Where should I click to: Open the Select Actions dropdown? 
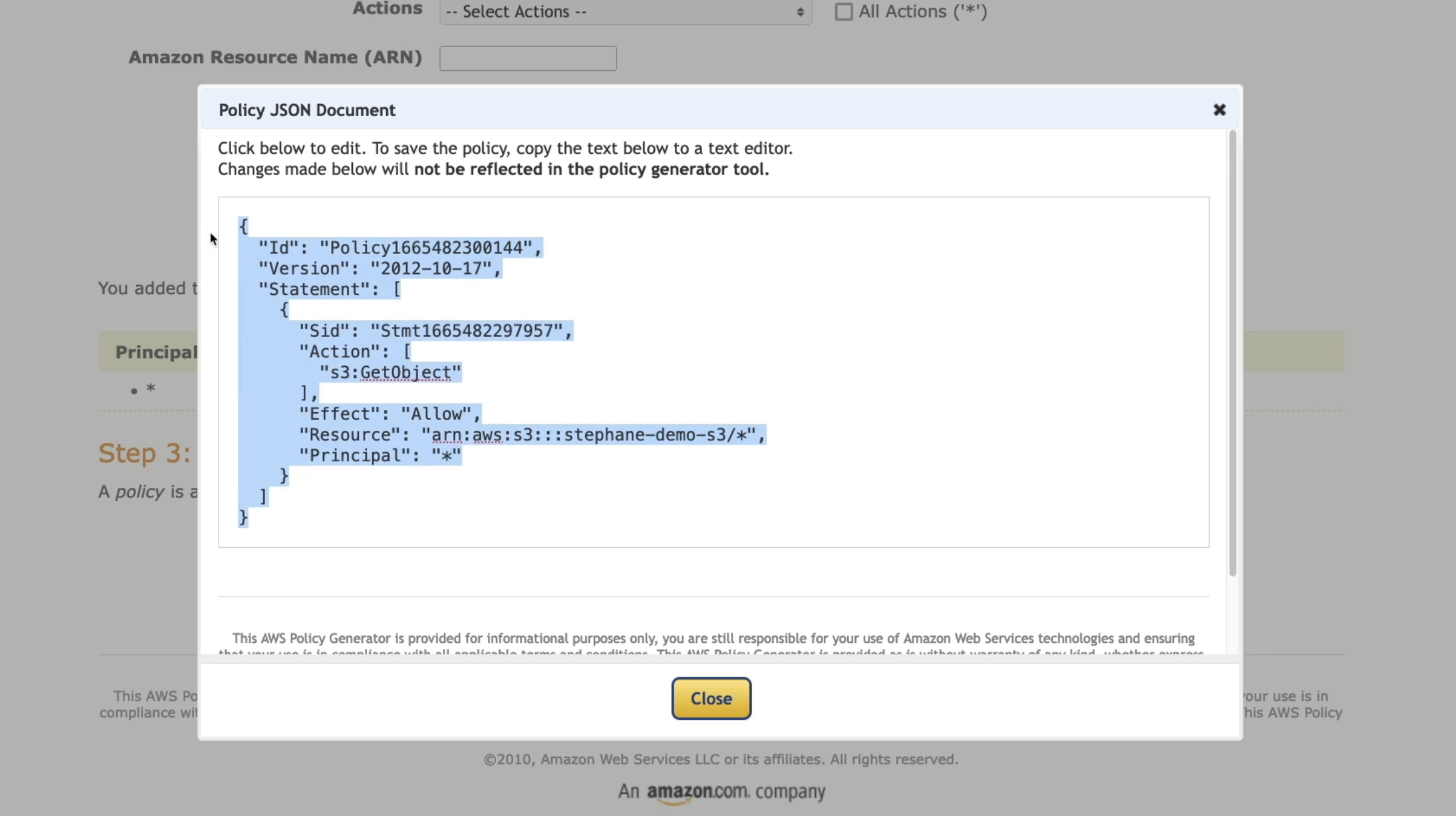(625, 12)
